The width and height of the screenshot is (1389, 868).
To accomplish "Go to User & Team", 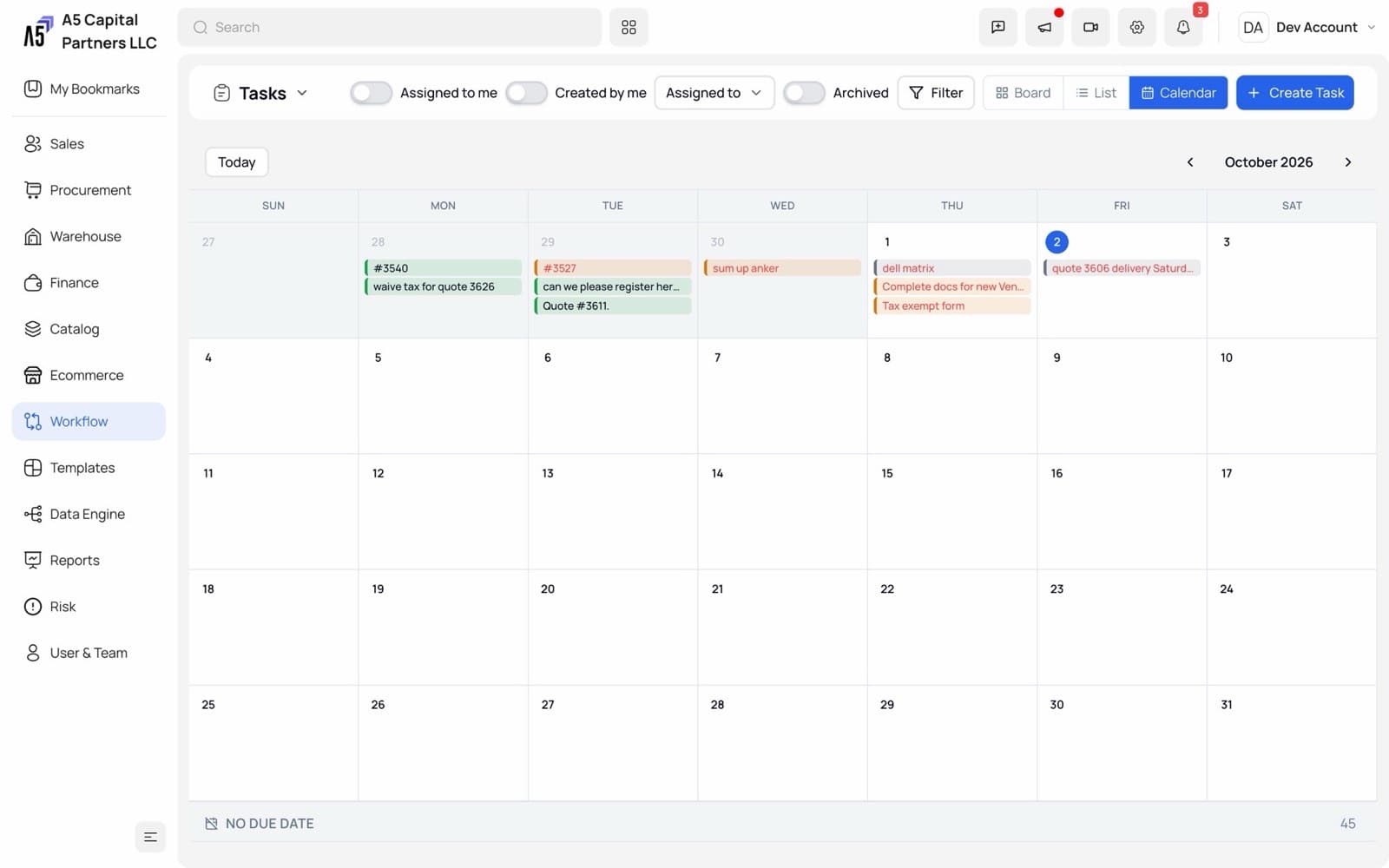I will coord(89,653).
